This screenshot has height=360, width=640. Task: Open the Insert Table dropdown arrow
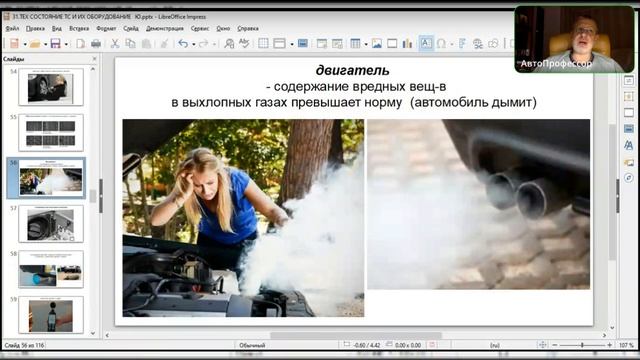(366, 44)
